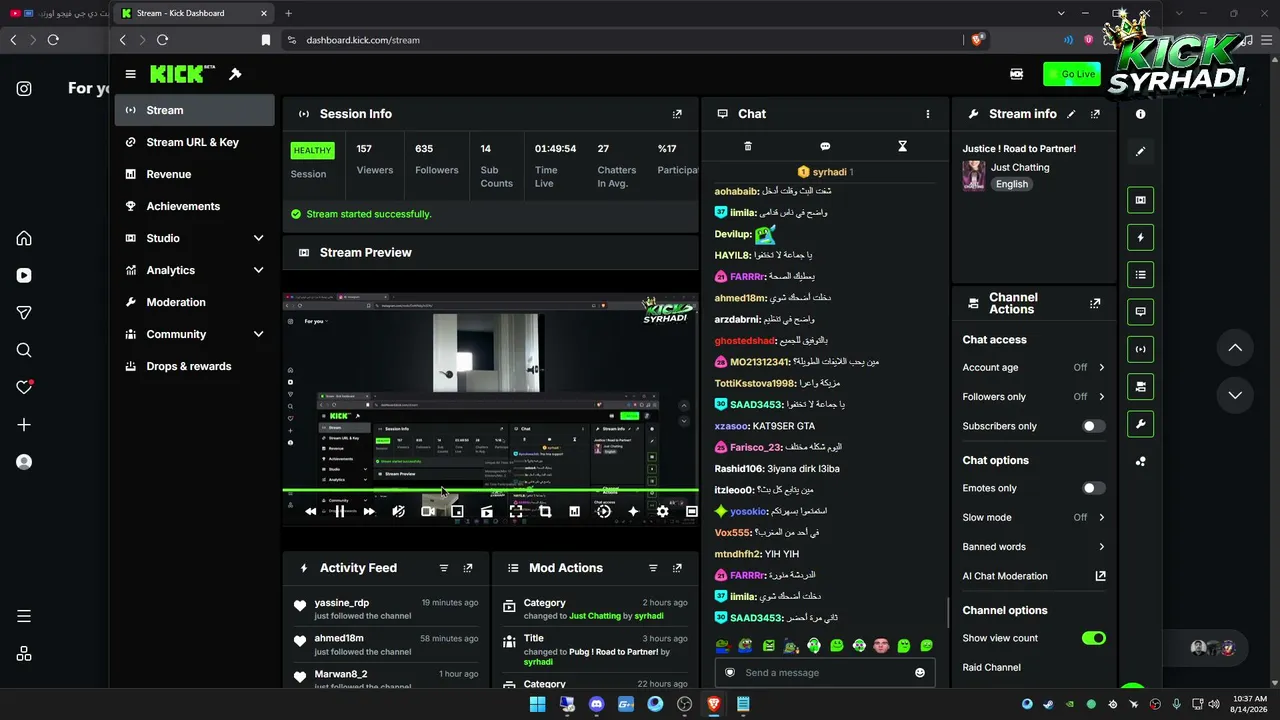Open the Windows Start menu
1280x720 pixels.
(538, 704)
